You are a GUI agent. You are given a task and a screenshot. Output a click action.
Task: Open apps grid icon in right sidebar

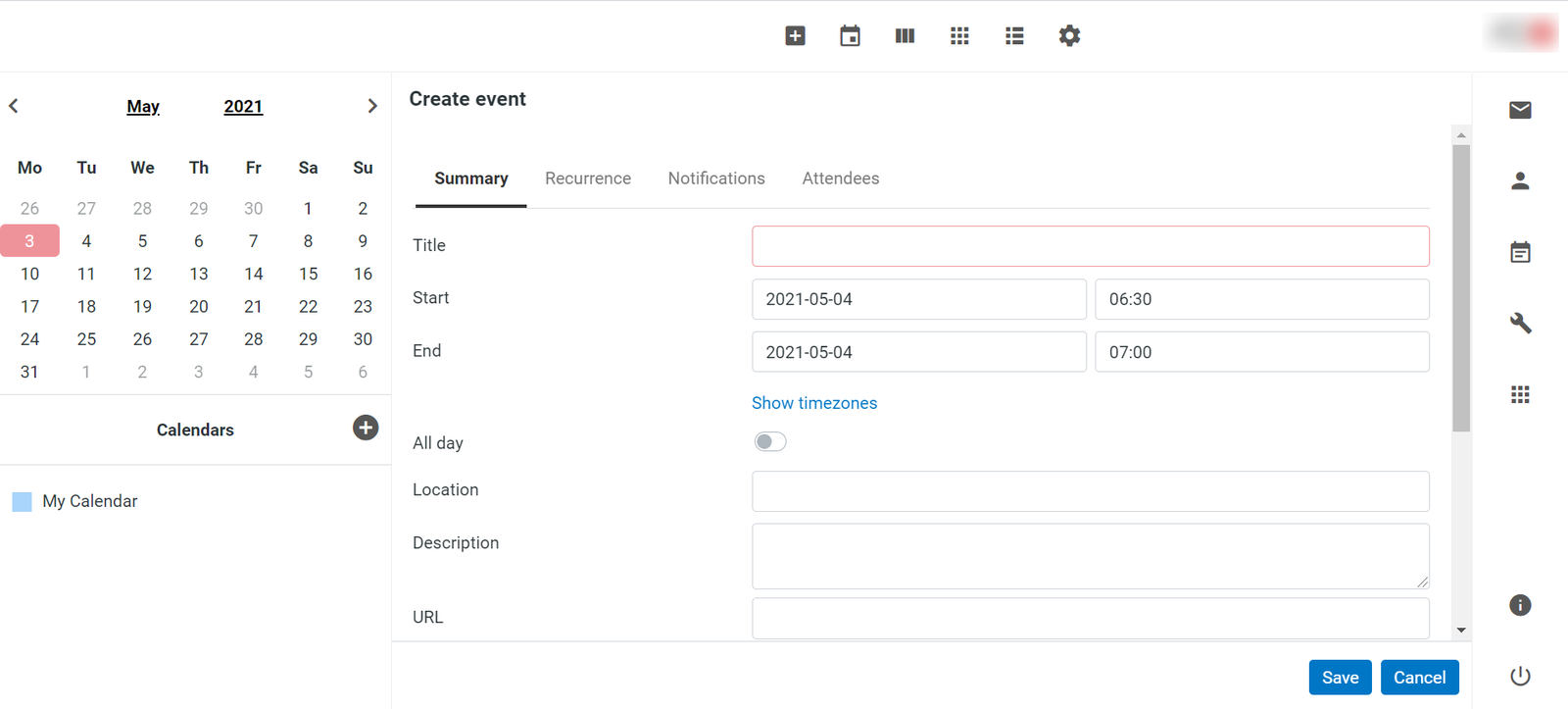click(x=1520, y=394)
